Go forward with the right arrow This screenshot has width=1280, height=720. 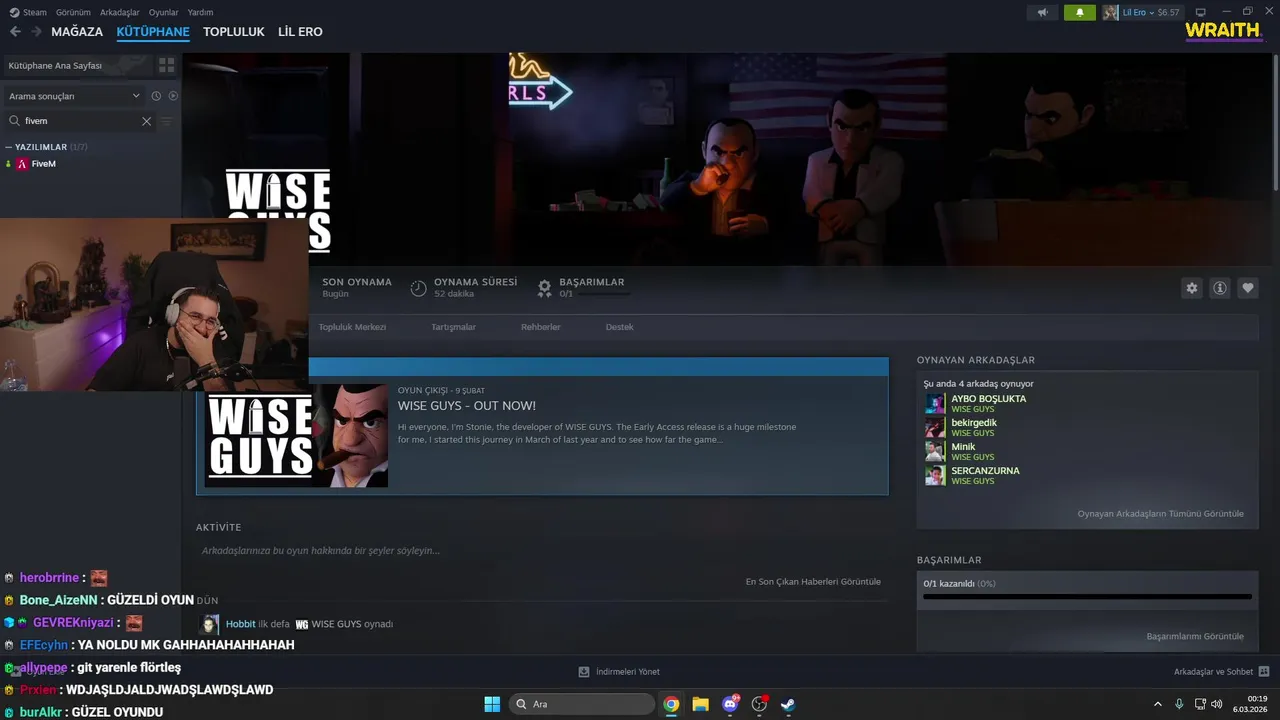(x=37, y=32)
